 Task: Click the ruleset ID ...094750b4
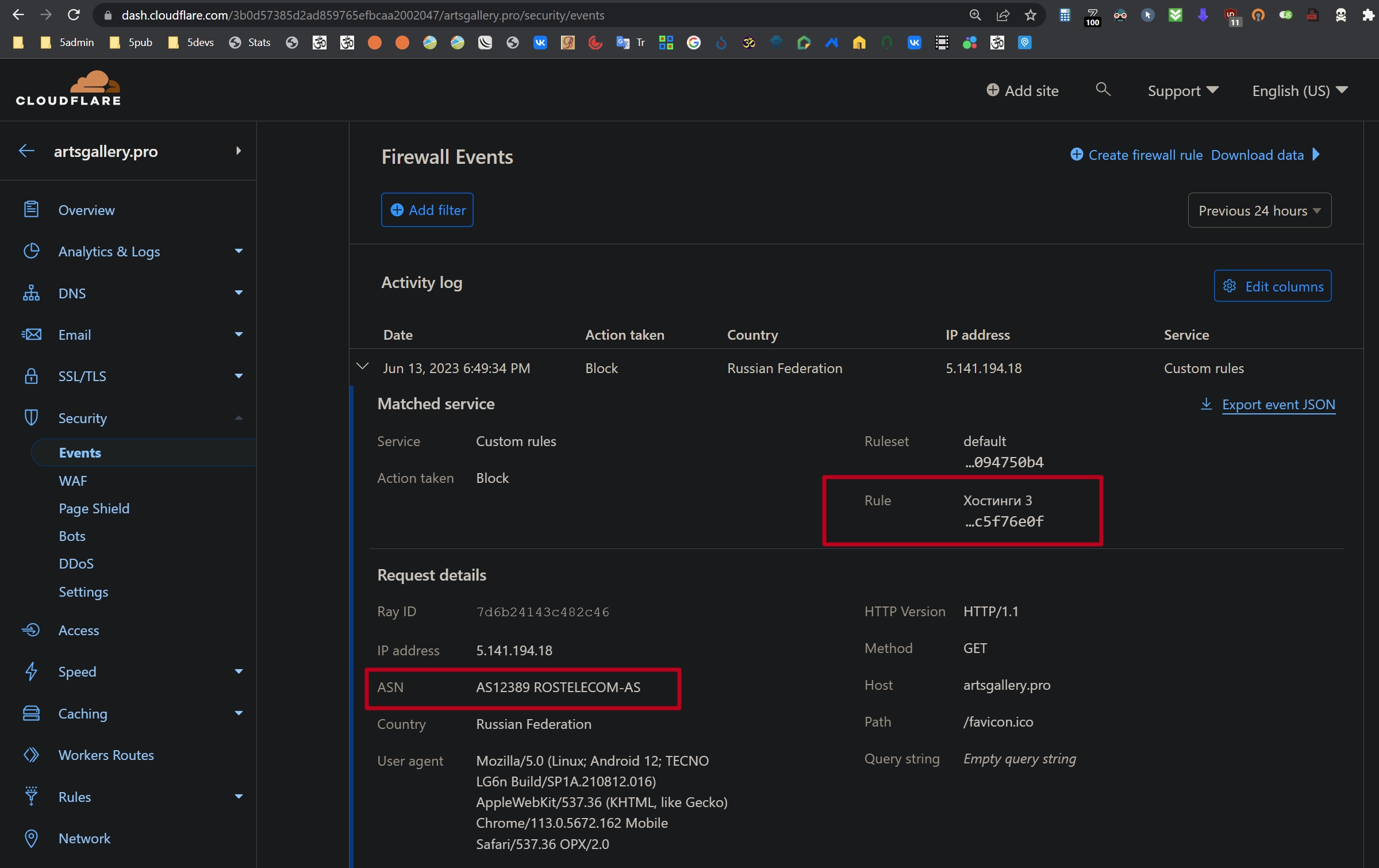[x=1004, y=462]
